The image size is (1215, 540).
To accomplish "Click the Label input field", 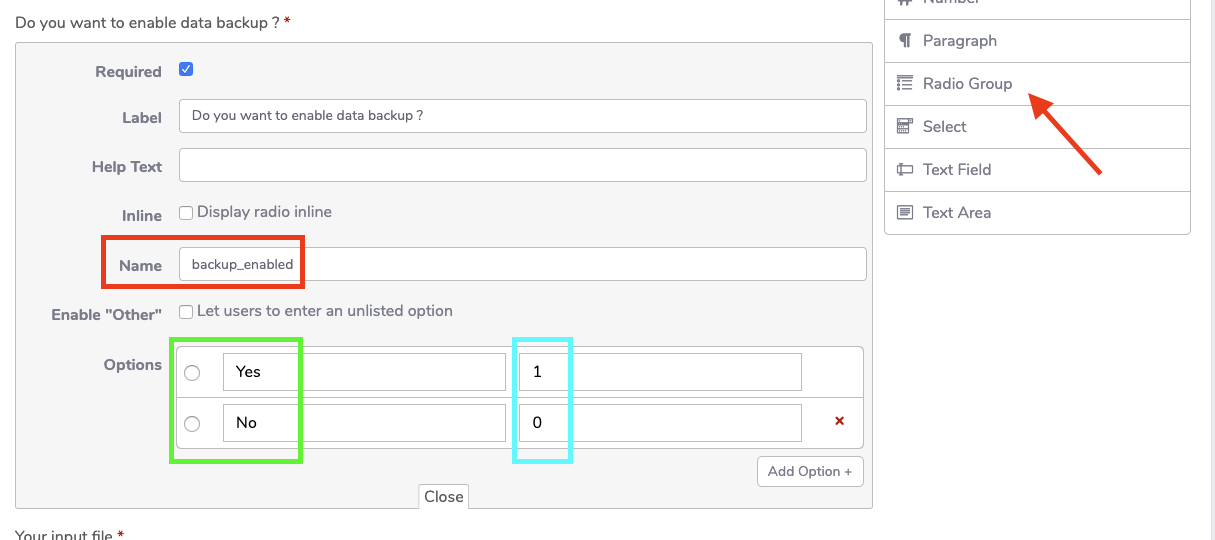I will [x=522, y=116].
